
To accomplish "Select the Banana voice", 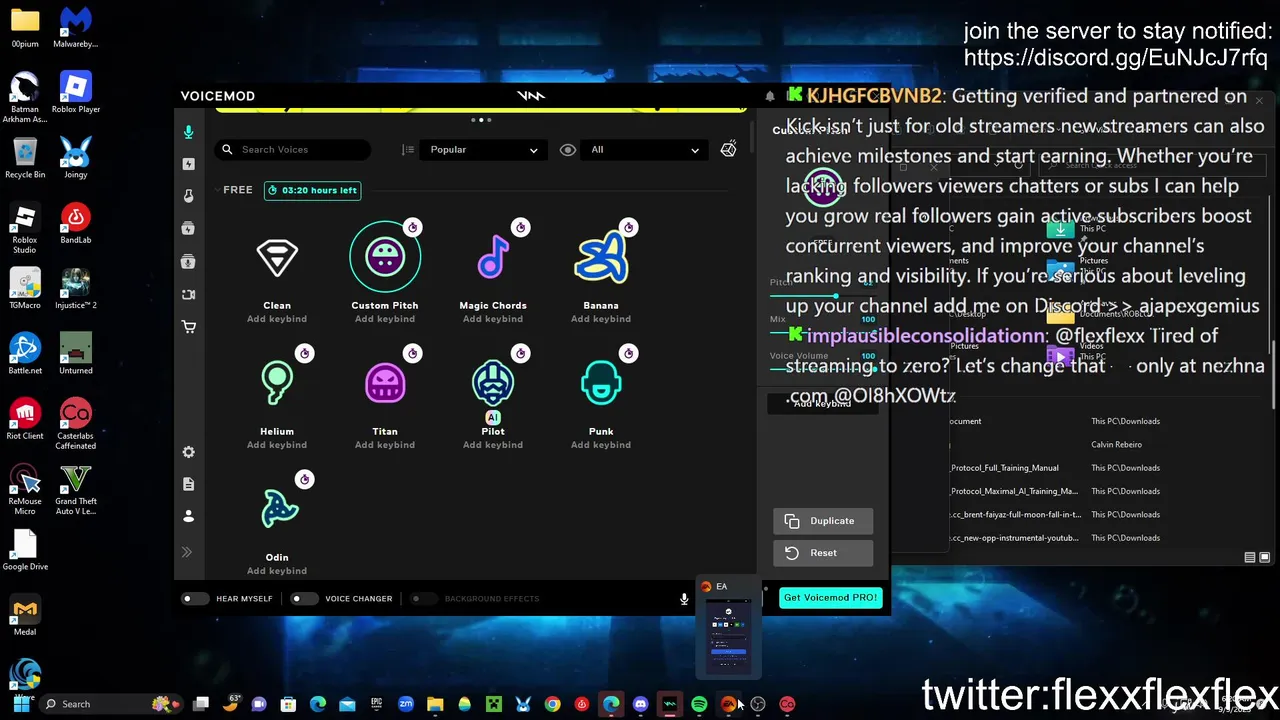I will coord(601,258).
